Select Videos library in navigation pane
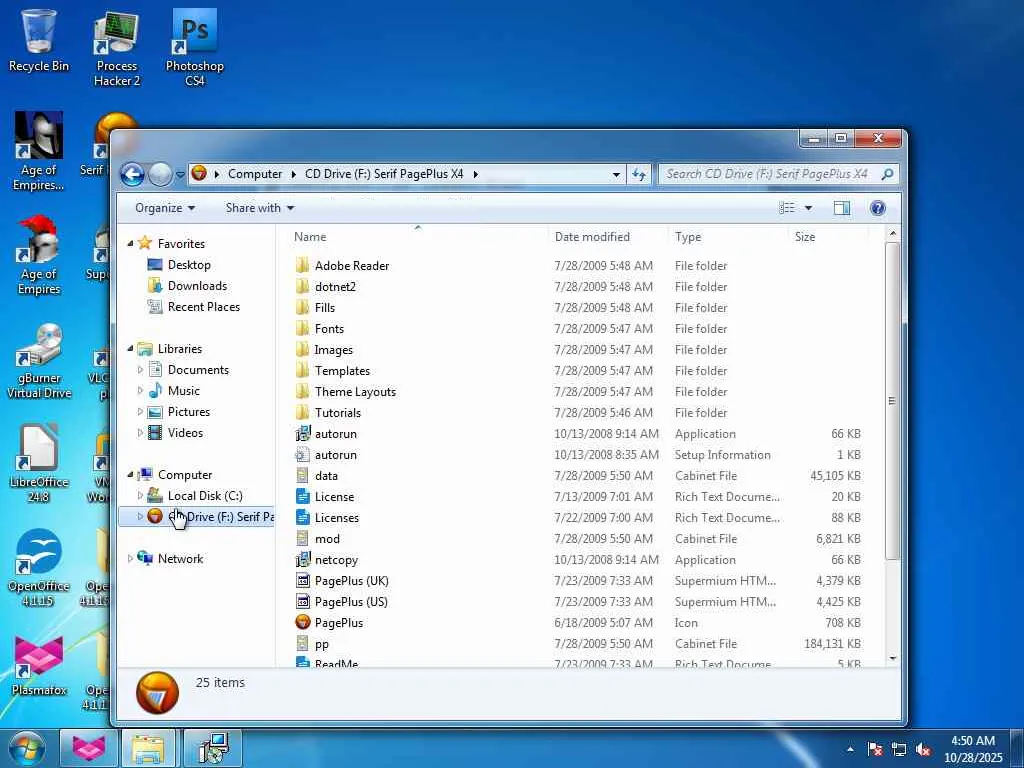This screenshot has width=1024, height=768. 185,432
